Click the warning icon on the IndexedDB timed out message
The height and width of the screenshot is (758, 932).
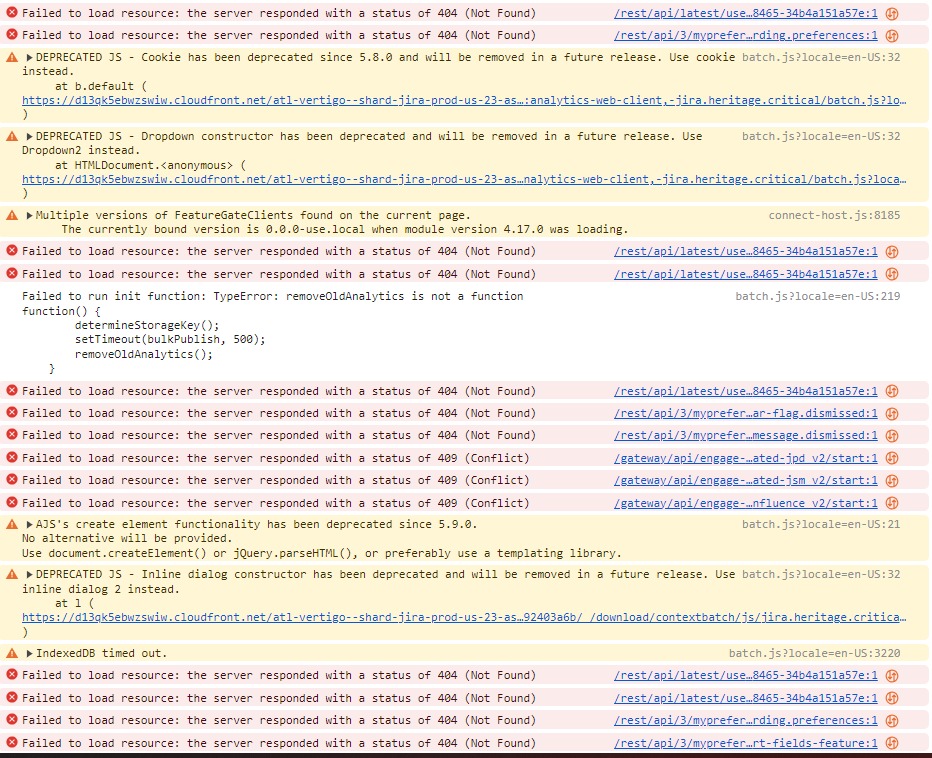[x=12, y=653]
